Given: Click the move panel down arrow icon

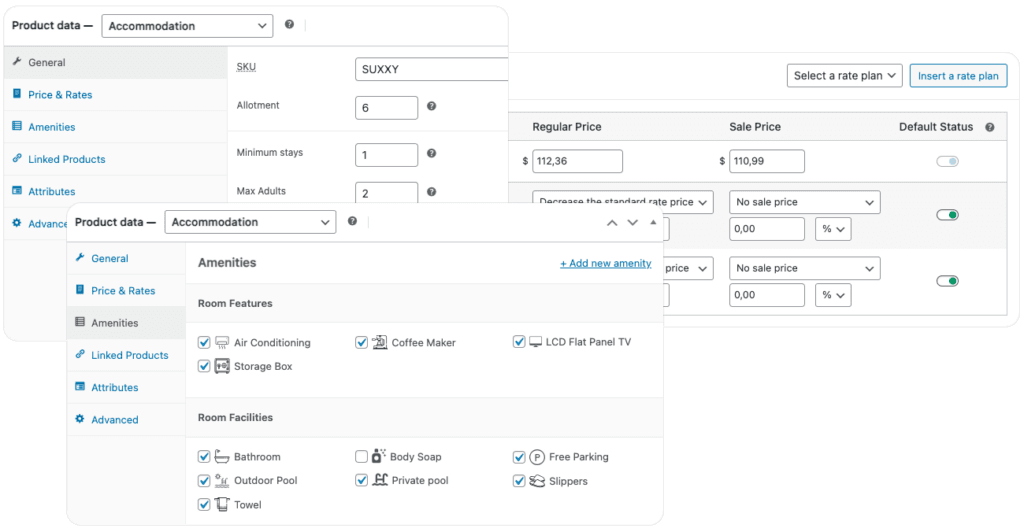Looking at the screenshot, I should 632,222.
